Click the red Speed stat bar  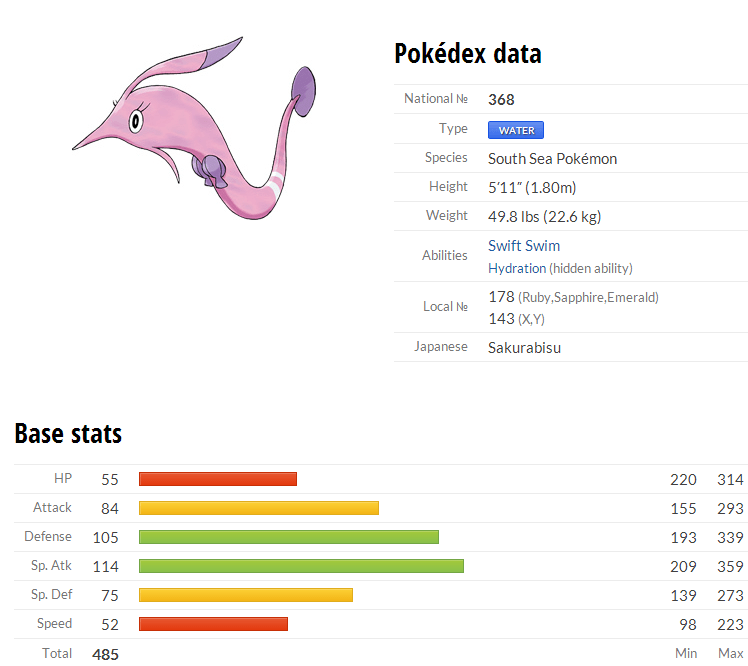pos(214,624)
